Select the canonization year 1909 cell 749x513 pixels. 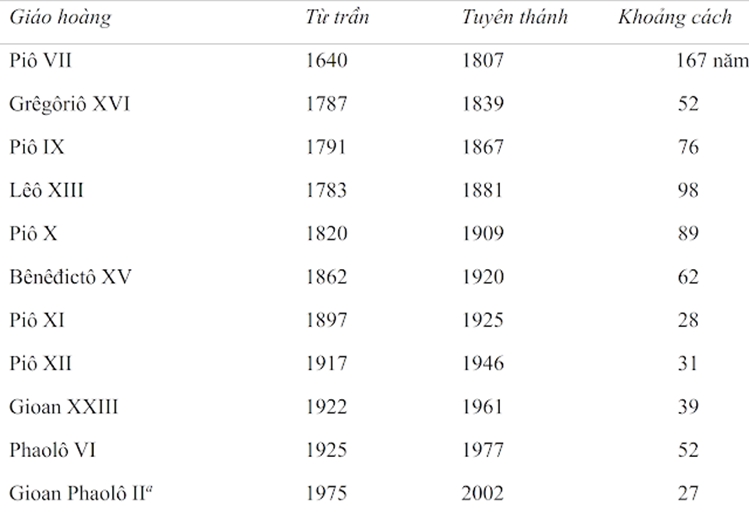pyautogui.click(x=483, y=234)
